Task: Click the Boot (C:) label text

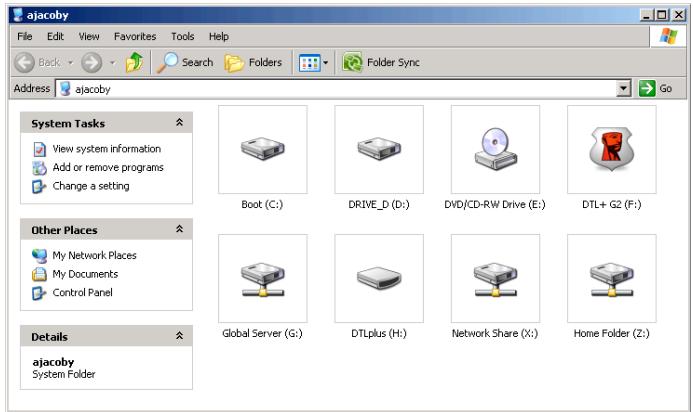Action: tap(262, 205)
